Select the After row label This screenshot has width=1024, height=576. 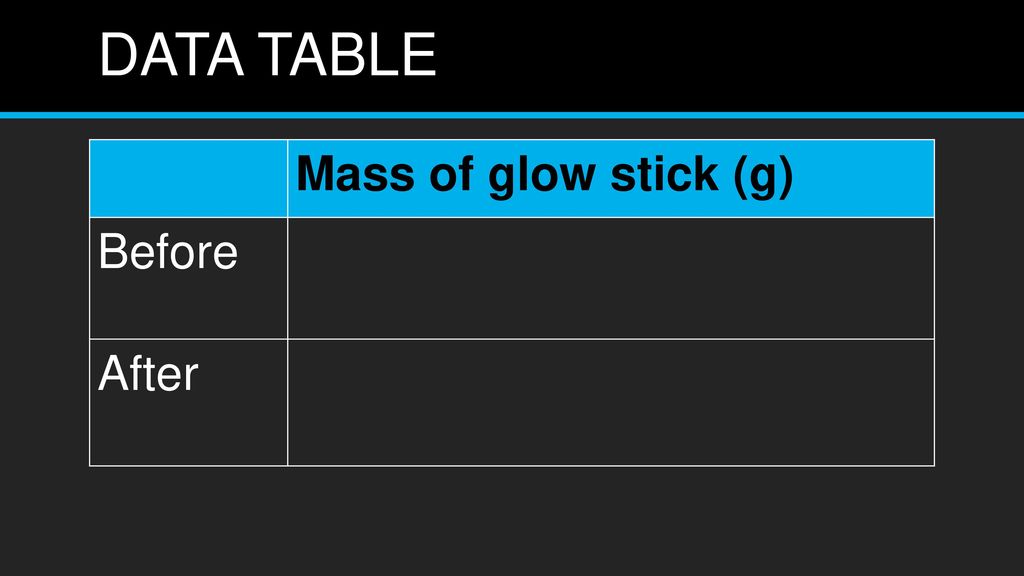tap(148, 374)
